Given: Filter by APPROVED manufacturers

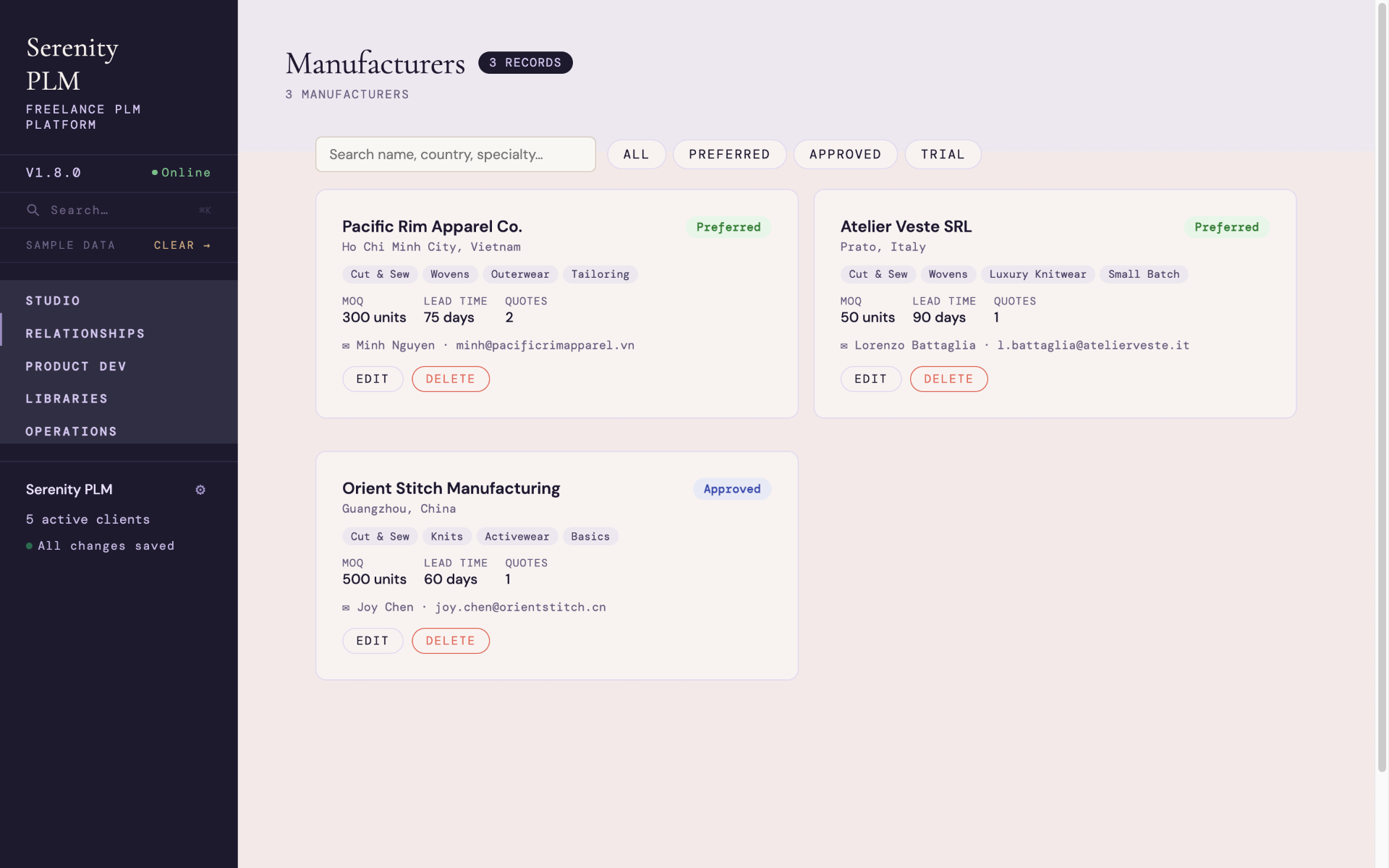Looking at the screenshot, I should point(845,154).
